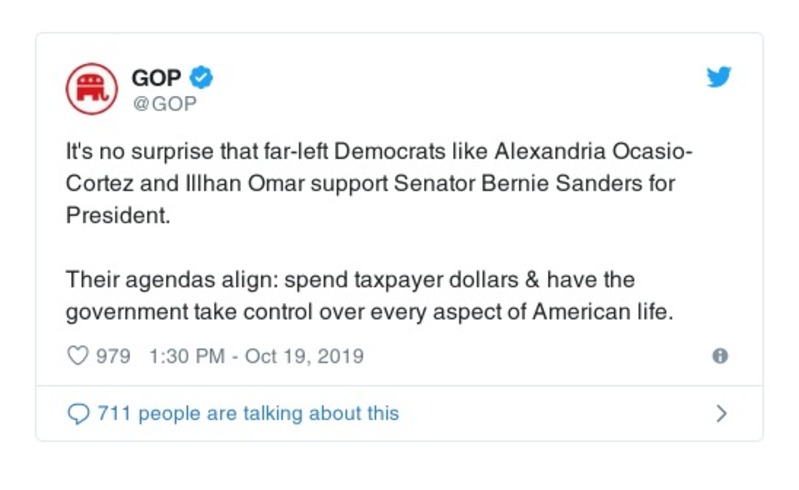Expand conversation with the right chevron arrow
This screenshot has width=799, height=490.
click(722, 413)
